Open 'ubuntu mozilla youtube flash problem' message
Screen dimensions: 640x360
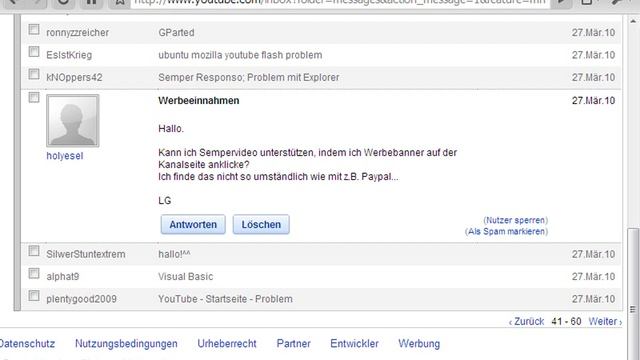(240, 55)
